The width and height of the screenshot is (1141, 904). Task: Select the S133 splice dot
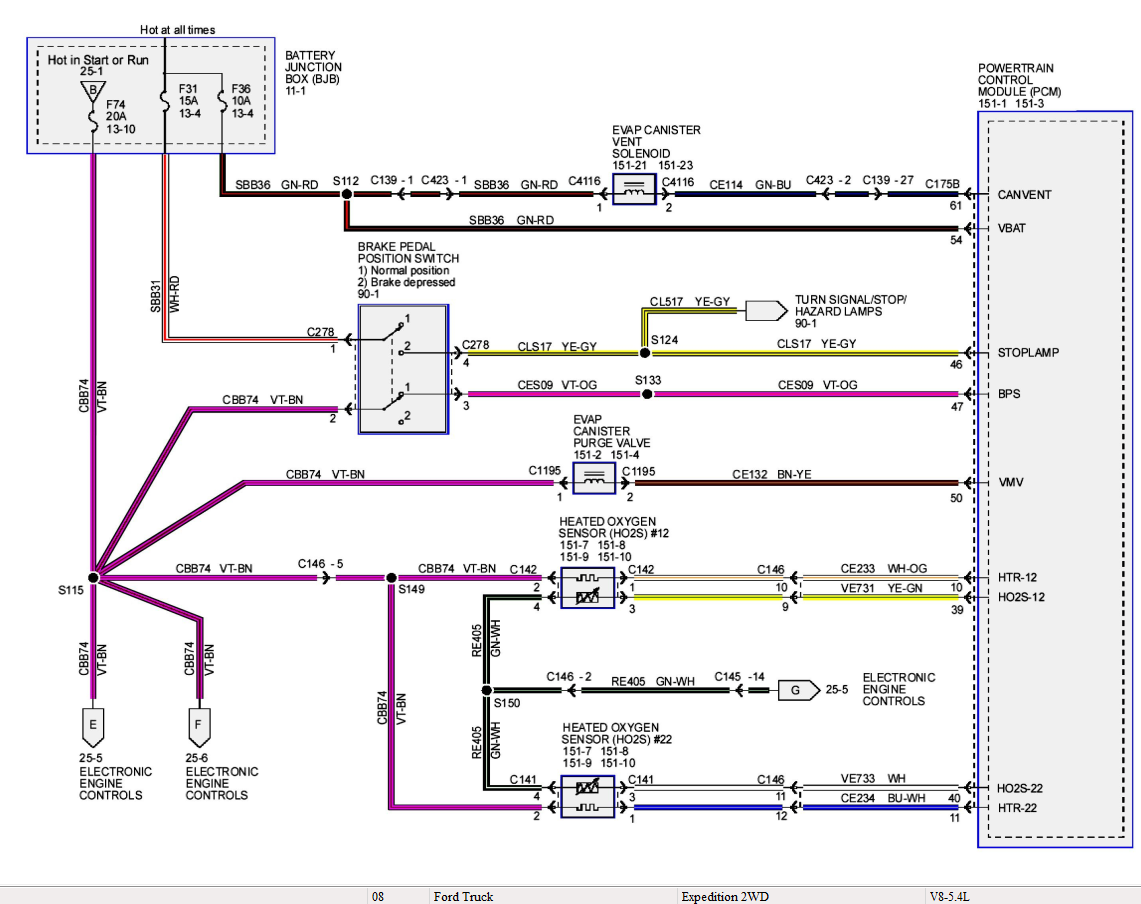[647, 394]
